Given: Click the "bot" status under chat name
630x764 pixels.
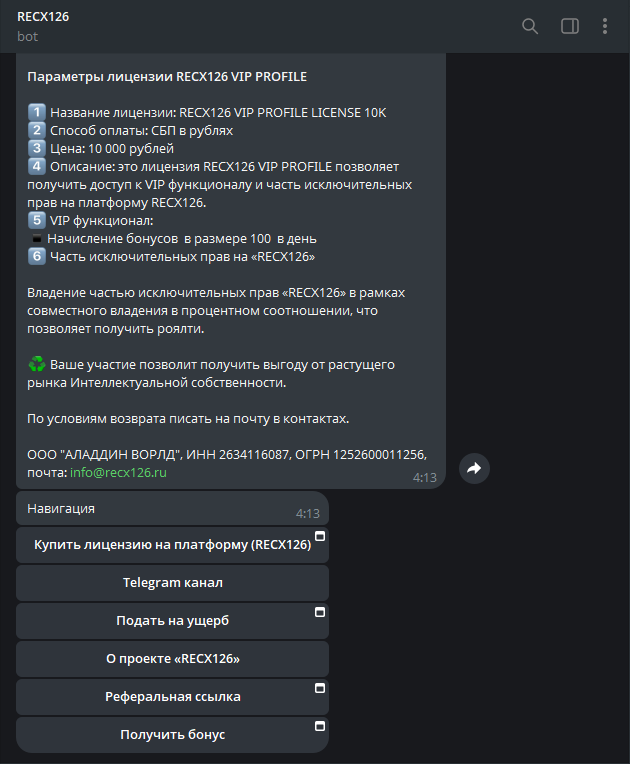Looking at the screenshot, I should click(x=27, y=36).
